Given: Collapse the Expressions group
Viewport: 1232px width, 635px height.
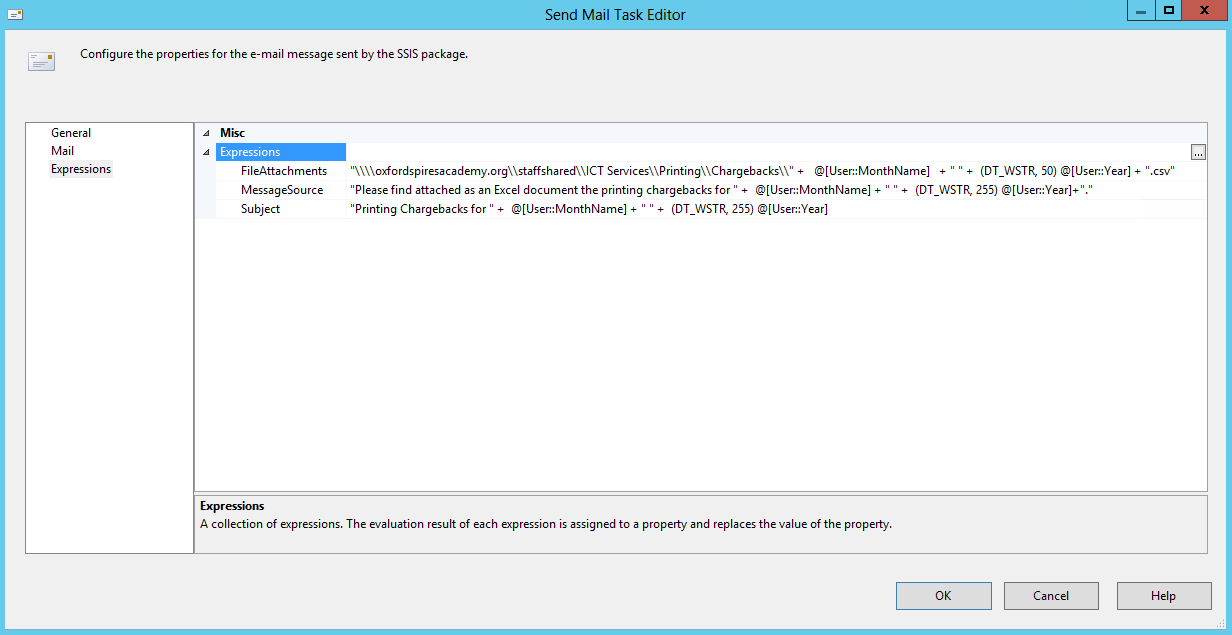Looking at the screenshot, I should 206,151.
